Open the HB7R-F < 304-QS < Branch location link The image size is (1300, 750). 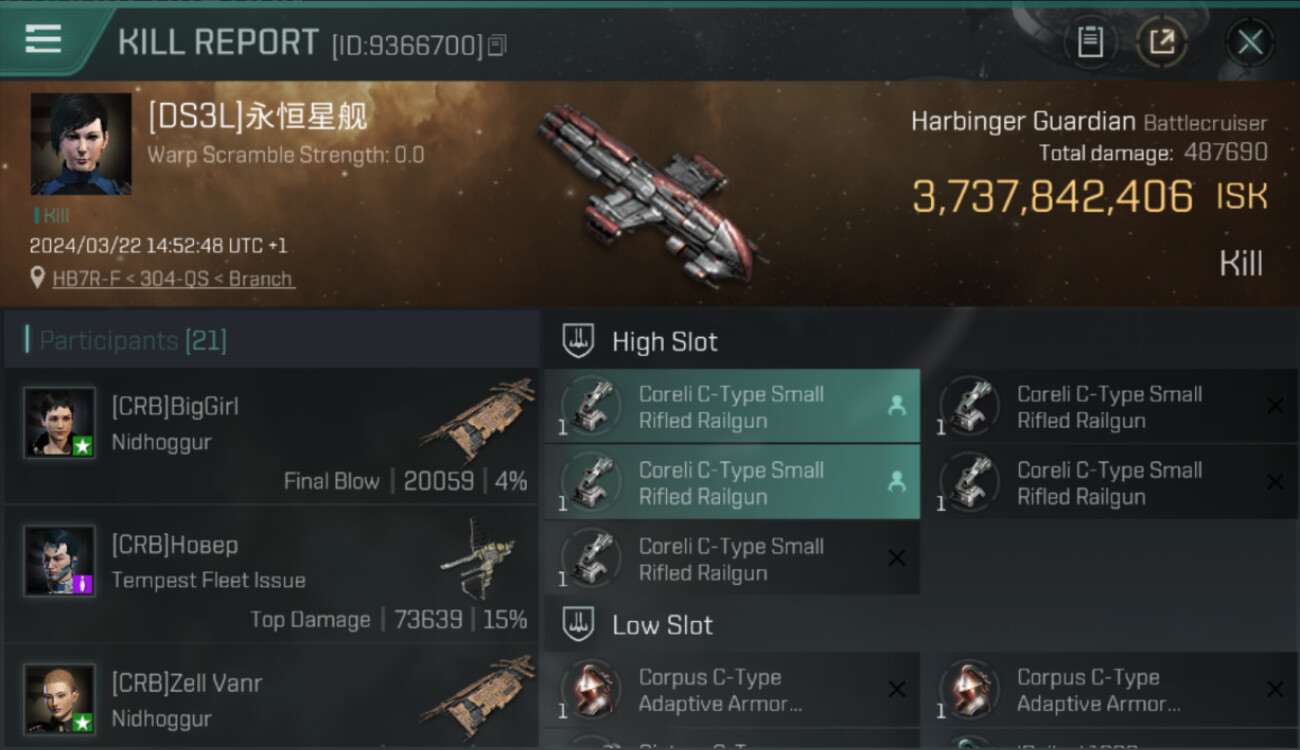(x=173, y=279)
